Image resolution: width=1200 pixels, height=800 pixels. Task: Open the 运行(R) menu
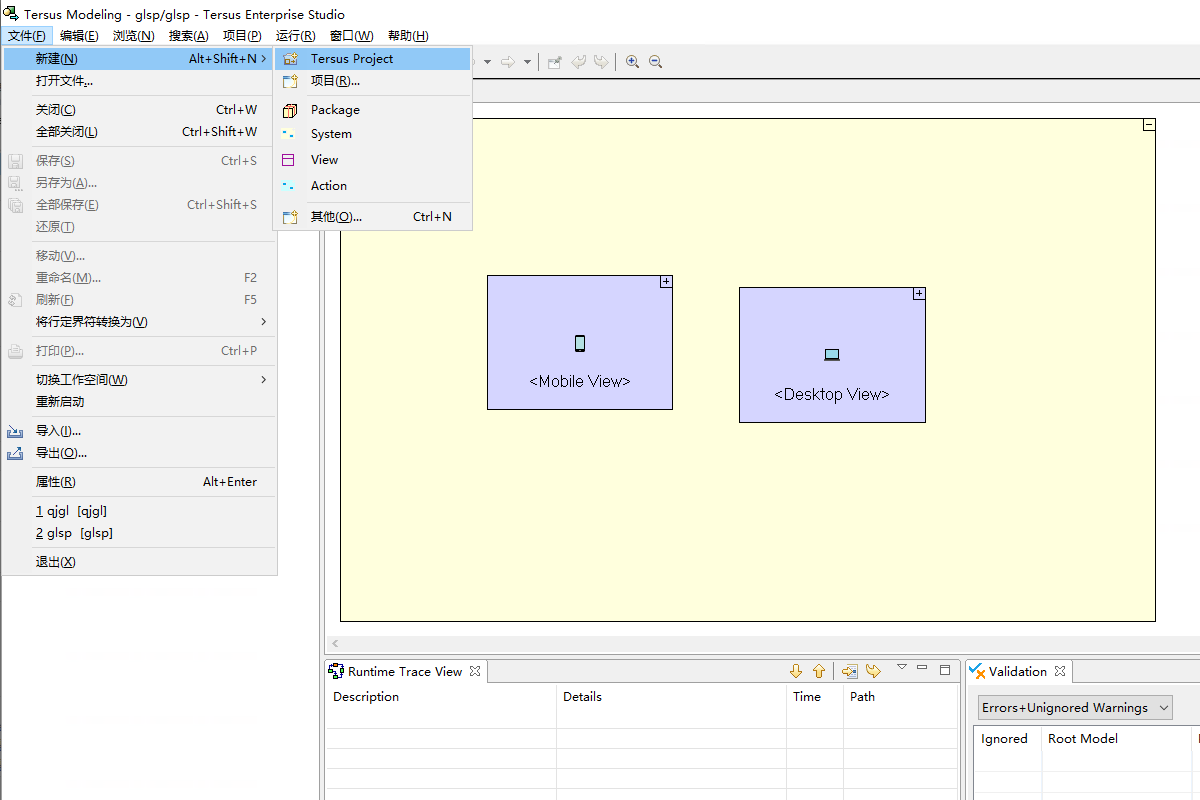pos(296,36)
